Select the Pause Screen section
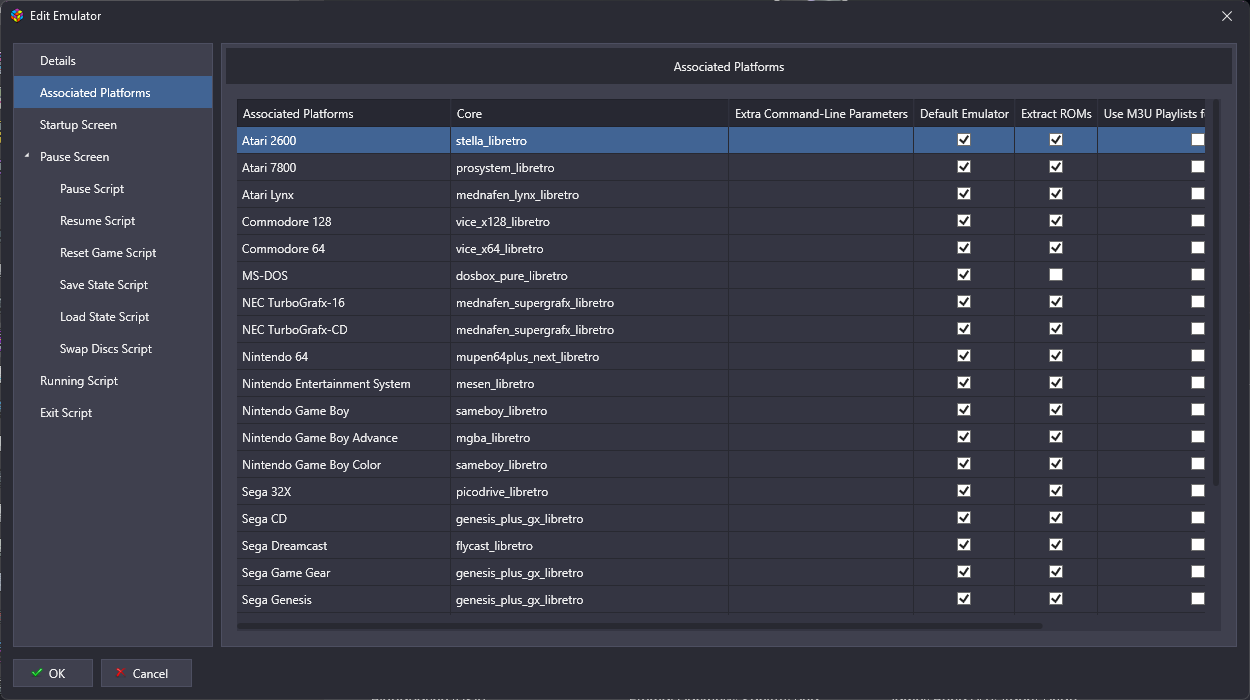Viewport: 1250px width, 700px height. (113, 157)
